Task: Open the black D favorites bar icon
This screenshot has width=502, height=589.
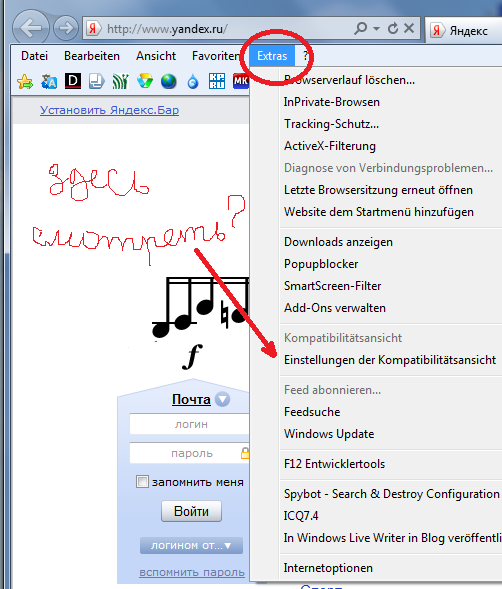Action: click(73, 81)
